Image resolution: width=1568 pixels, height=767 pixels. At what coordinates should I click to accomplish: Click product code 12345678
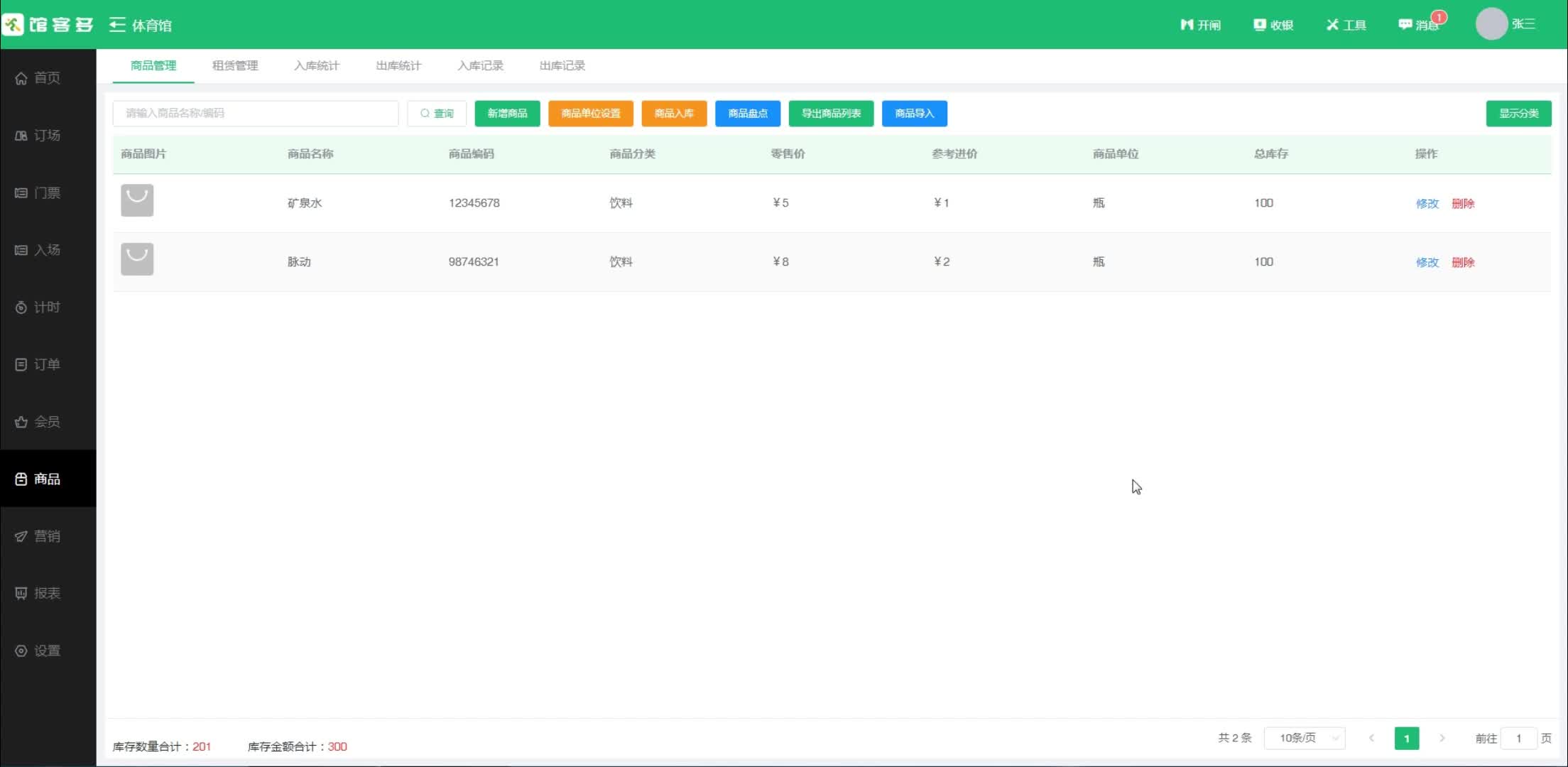tap(474, 203)
